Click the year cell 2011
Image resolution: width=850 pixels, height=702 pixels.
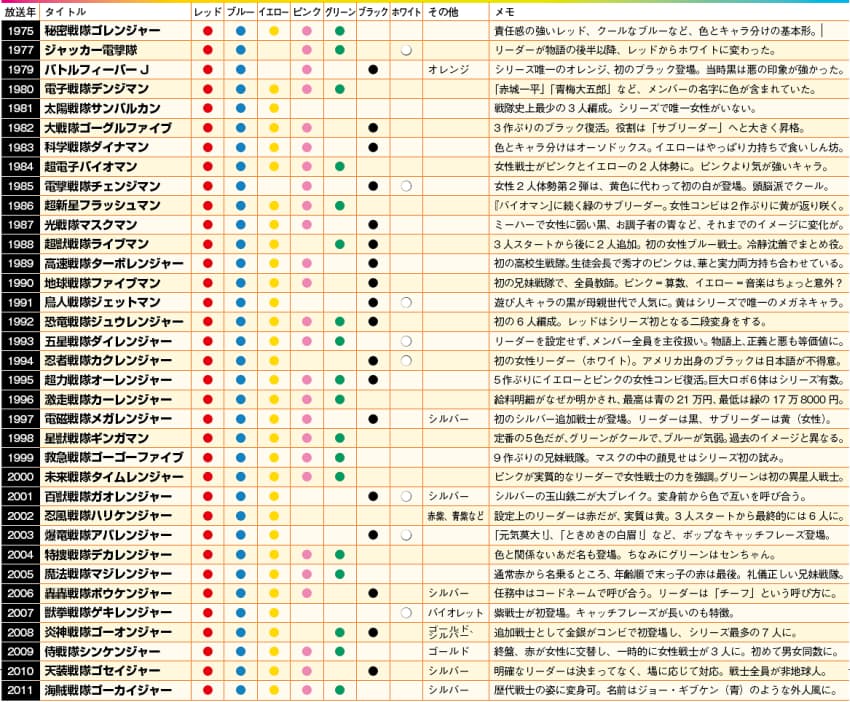[21, 691]
